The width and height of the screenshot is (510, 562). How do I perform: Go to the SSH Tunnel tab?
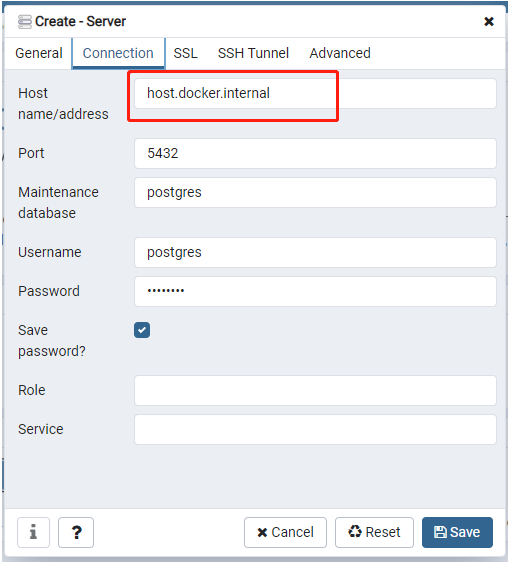point(253,53)
